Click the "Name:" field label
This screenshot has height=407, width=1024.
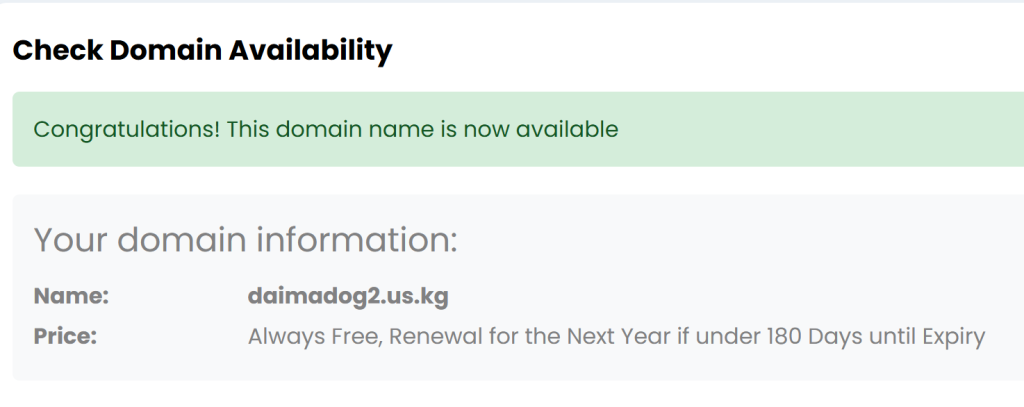click(x=71, y=296)
